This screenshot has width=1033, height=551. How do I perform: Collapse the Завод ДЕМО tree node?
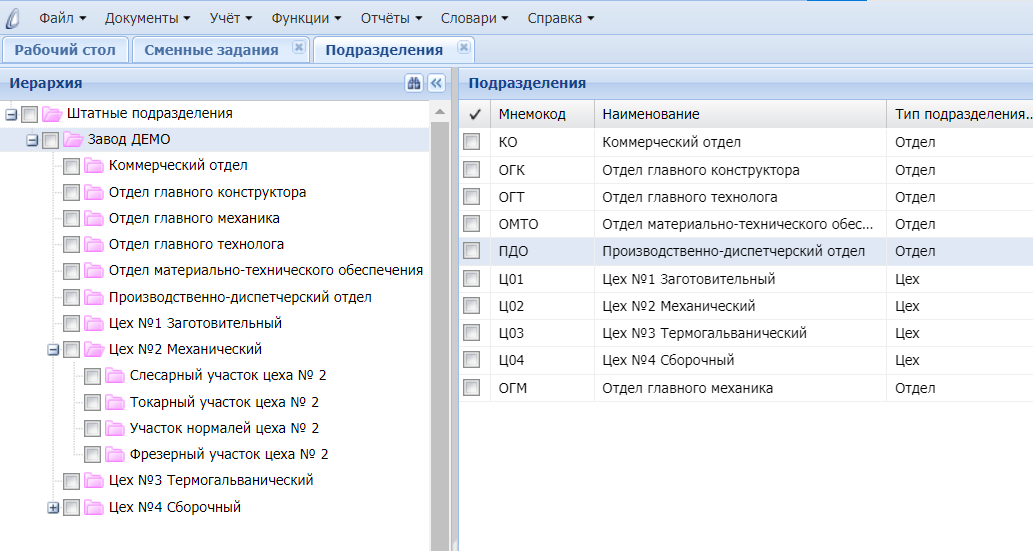[x=33, y=140]
